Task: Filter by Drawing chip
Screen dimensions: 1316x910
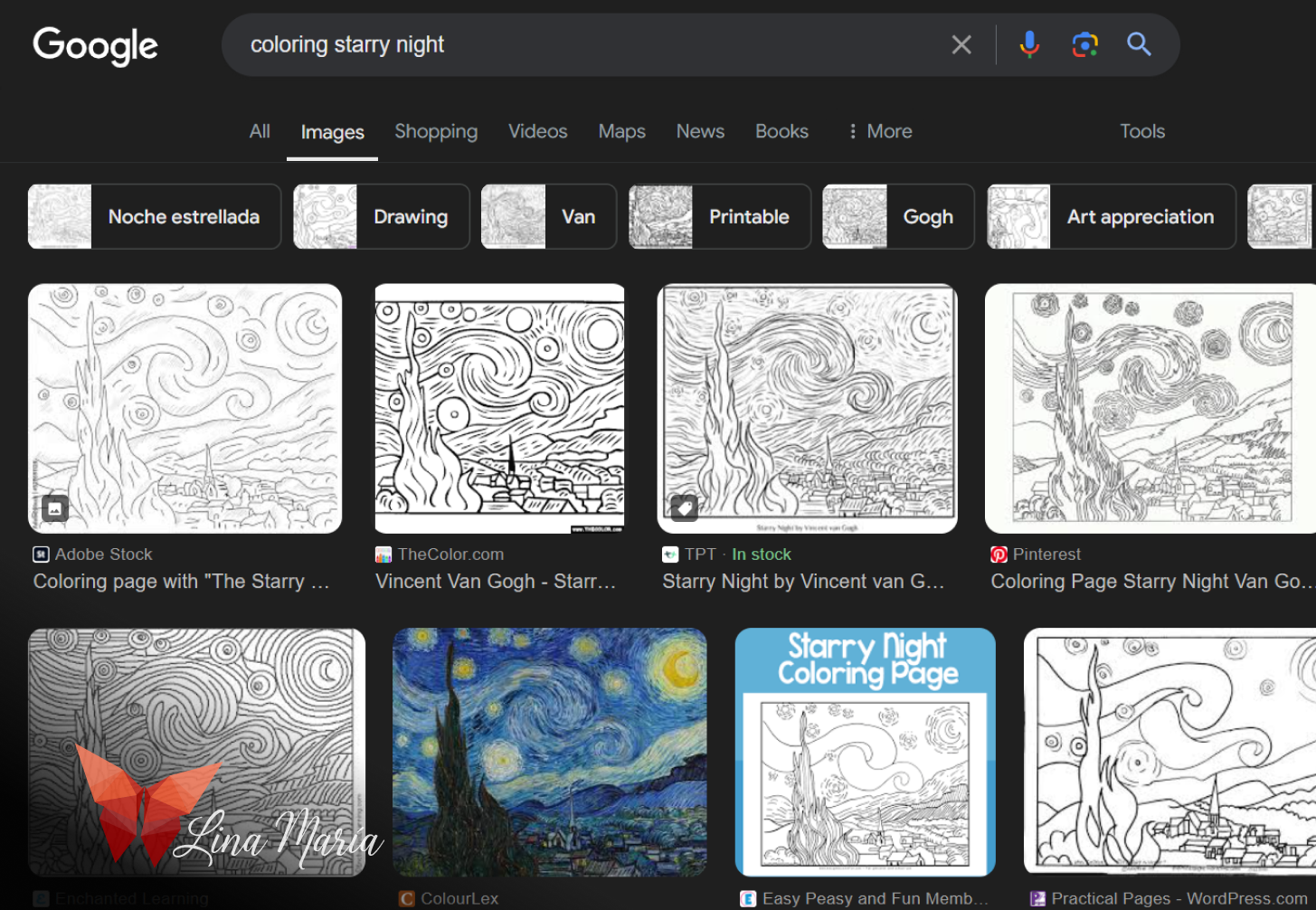Action: click(382, 216)
